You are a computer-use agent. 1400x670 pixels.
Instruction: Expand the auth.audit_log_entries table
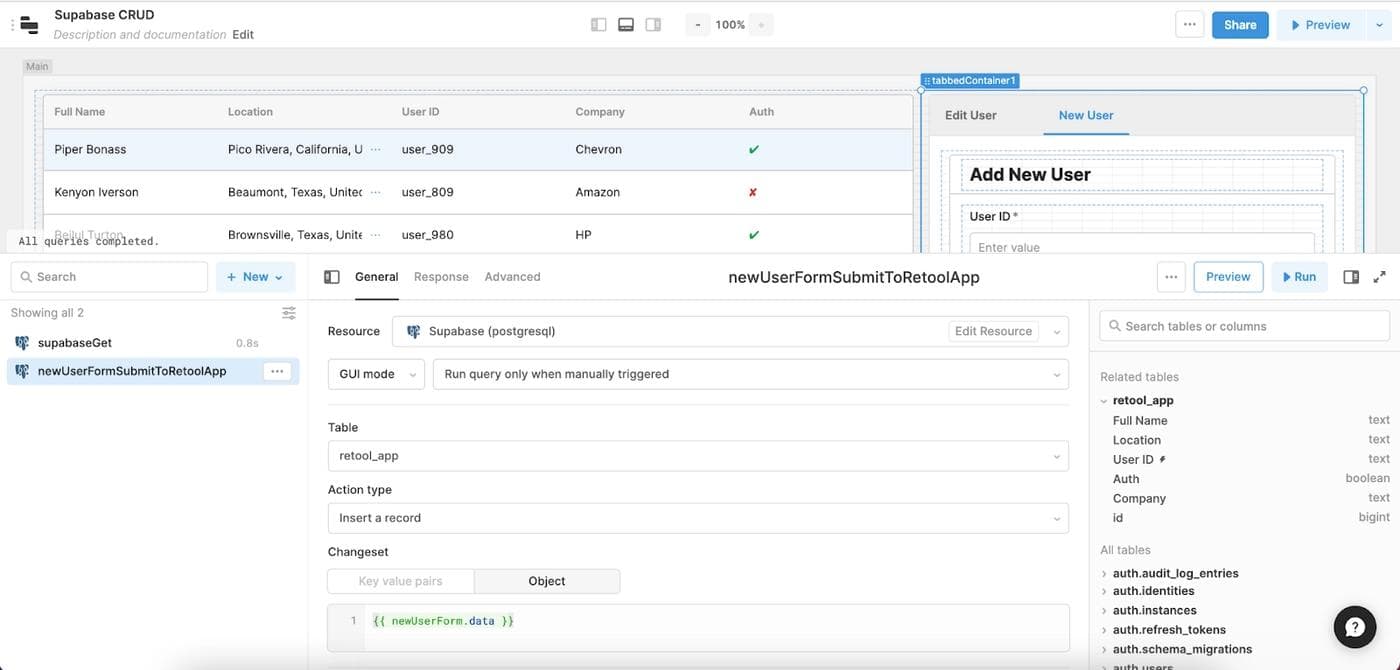[x=1104, y=573]
